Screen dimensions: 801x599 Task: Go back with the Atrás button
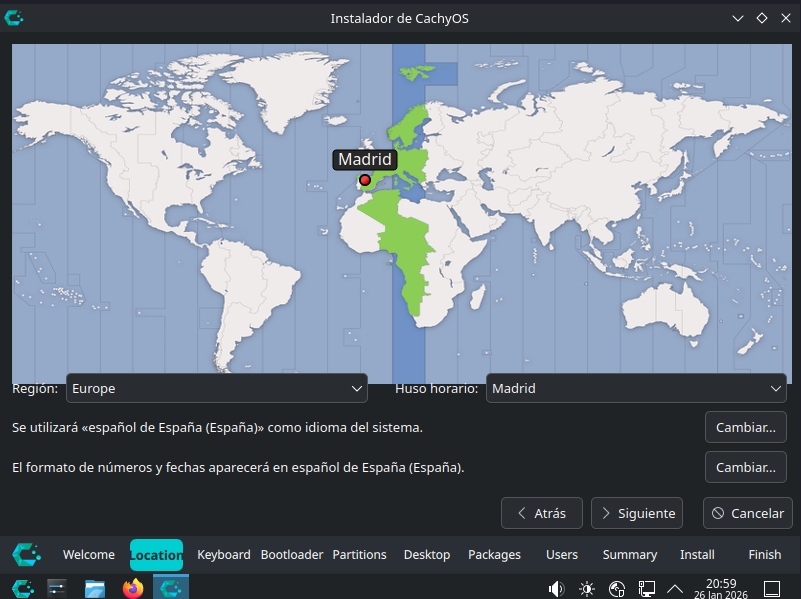[x=541, y=513]
